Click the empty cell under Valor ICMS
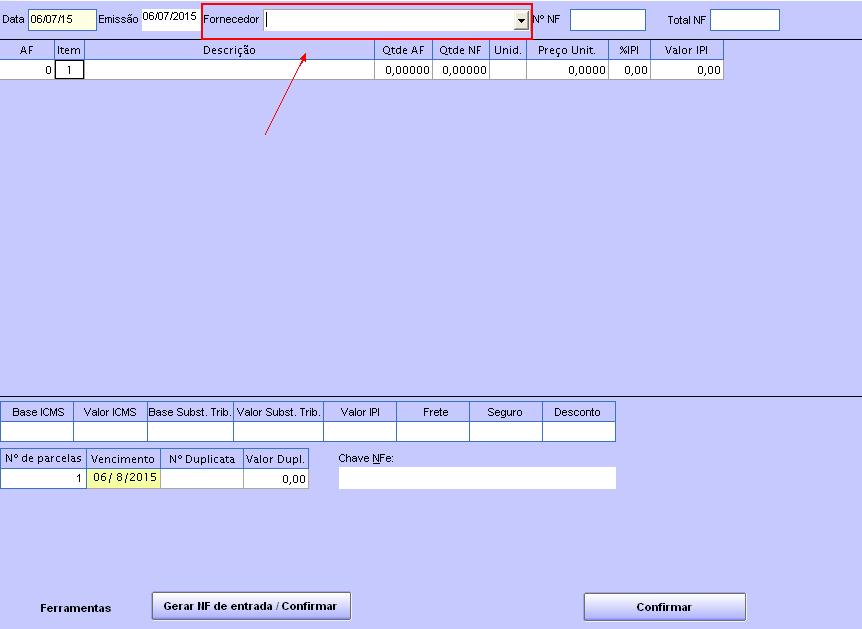 [110, 432]
